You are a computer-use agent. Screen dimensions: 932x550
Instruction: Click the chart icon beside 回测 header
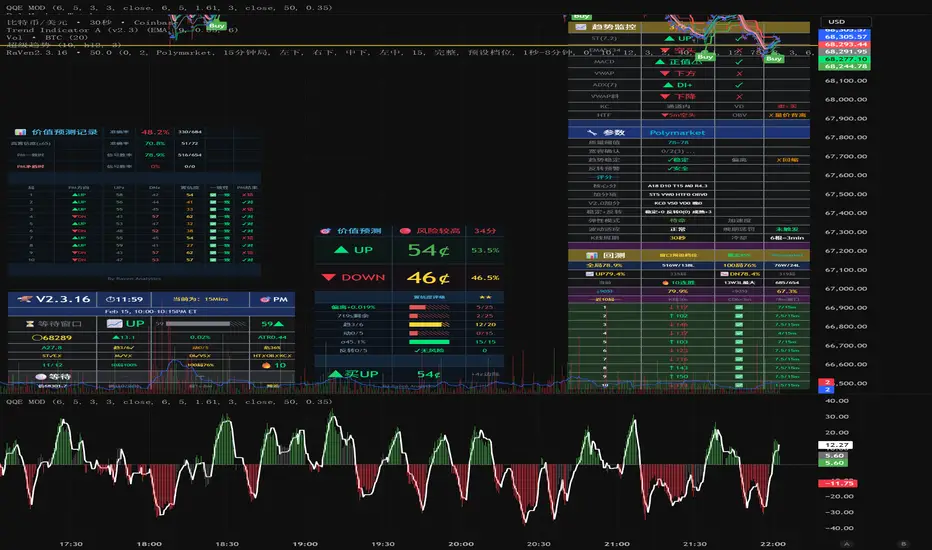(x=591, y=255)
